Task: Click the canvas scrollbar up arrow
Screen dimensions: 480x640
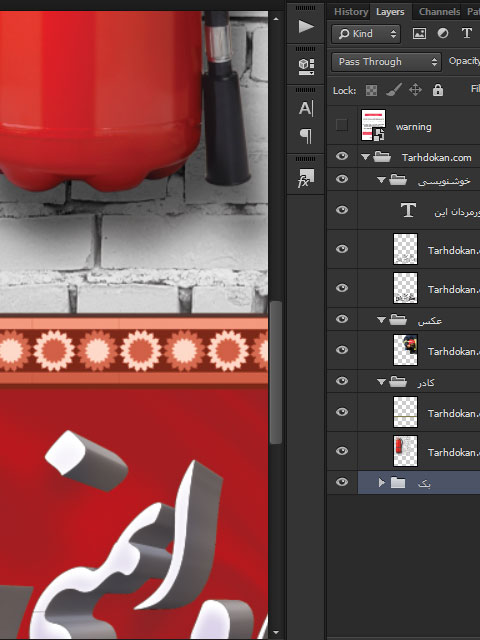Action: 276,18
